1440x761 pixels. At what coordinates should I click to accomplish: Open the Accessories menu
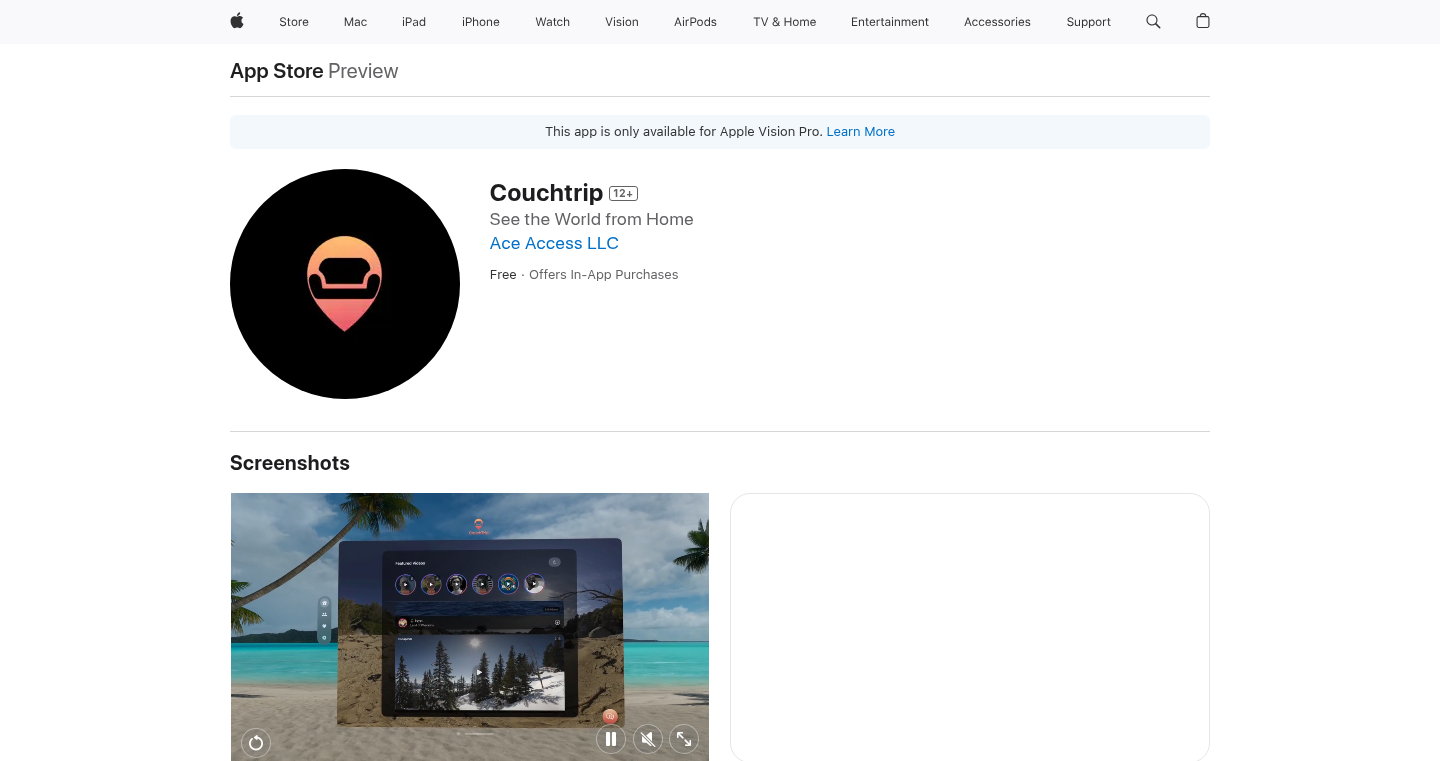(997, 22)
